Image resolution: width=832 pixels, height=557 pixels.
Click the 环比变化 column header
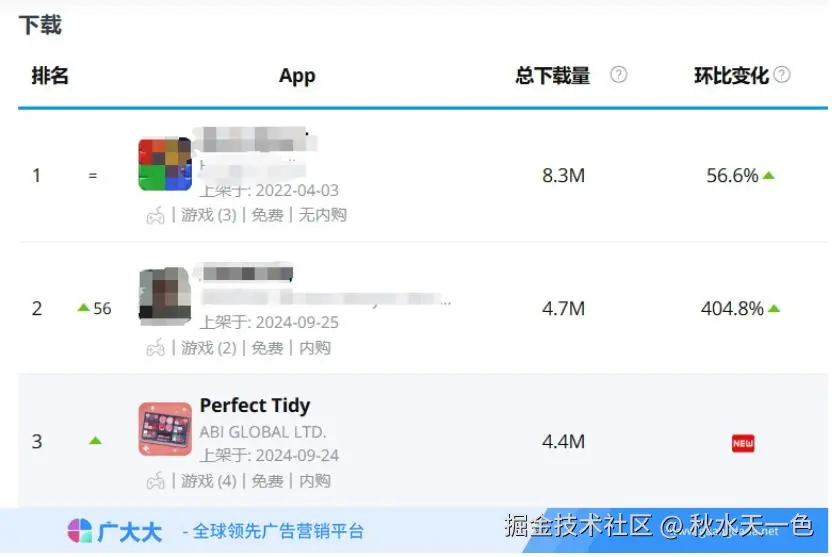point(731,75)
